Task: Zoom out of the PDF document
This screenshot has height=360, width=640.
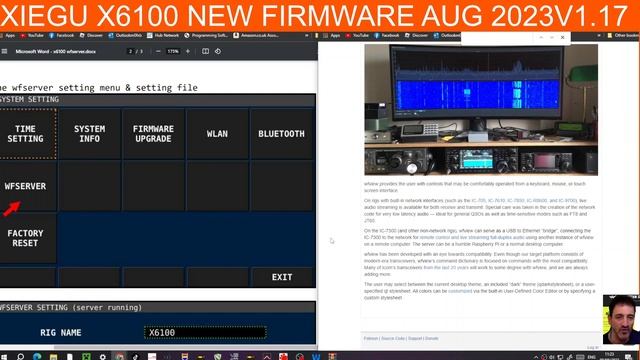Action: 158,51
